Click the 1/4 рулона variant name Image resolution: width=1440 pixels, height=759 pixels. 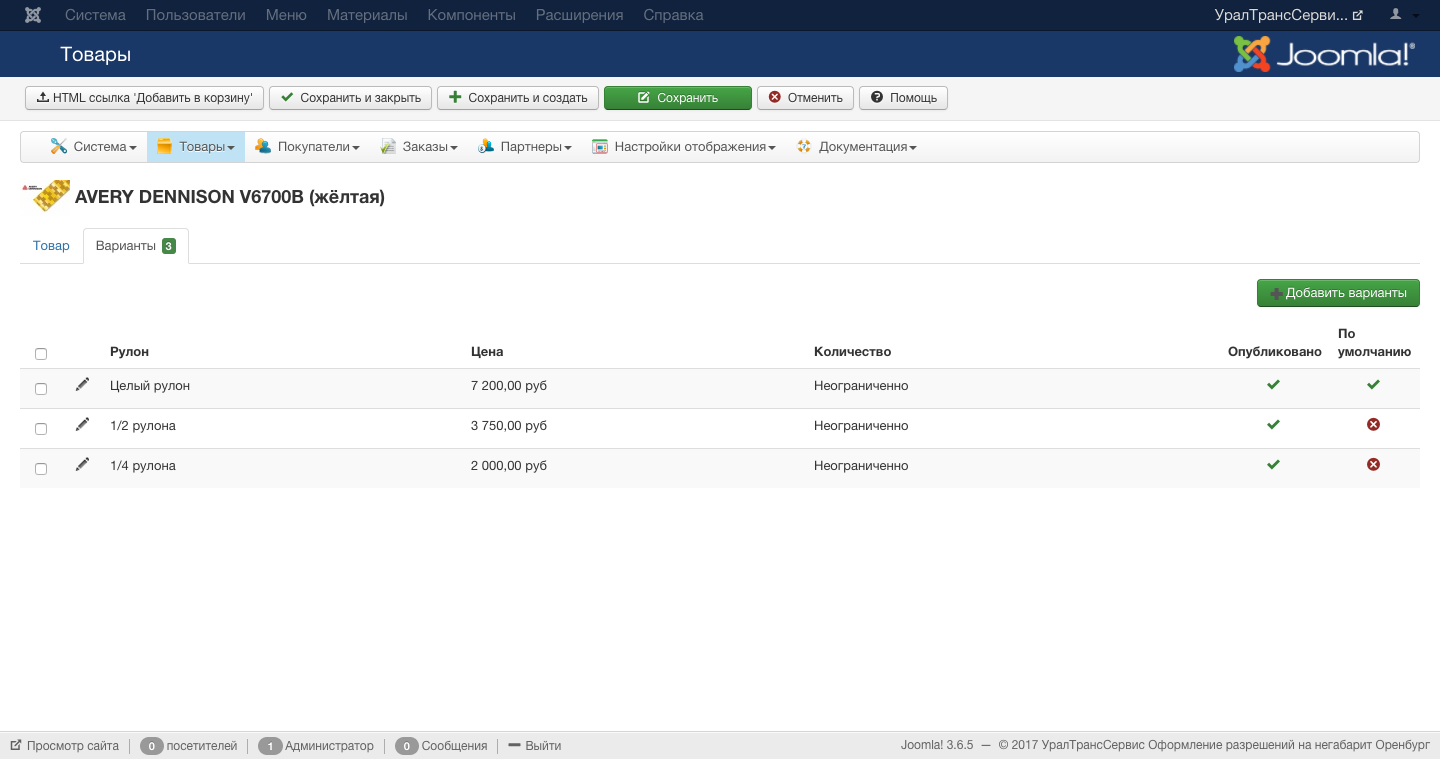(x=143, y=466)
